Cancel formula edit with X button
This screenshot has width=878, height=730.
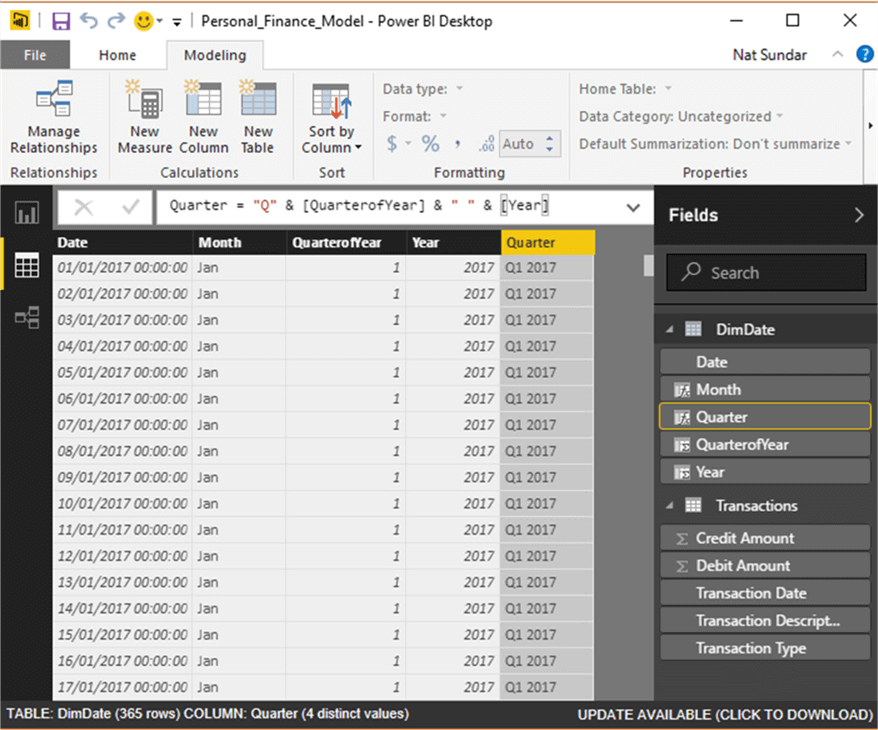click(84, 207)
